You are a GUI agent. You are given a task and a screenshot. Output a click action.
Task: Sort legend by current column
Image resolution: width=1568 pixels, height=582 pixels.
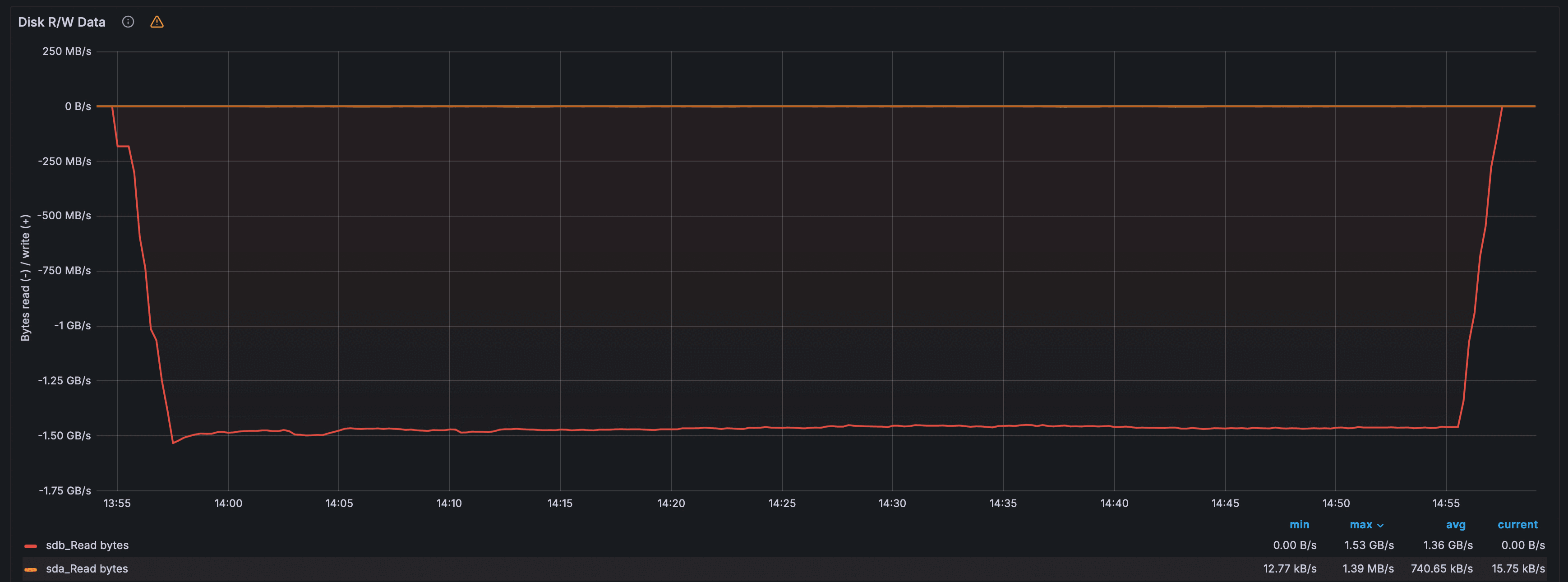coord(1517,525)
